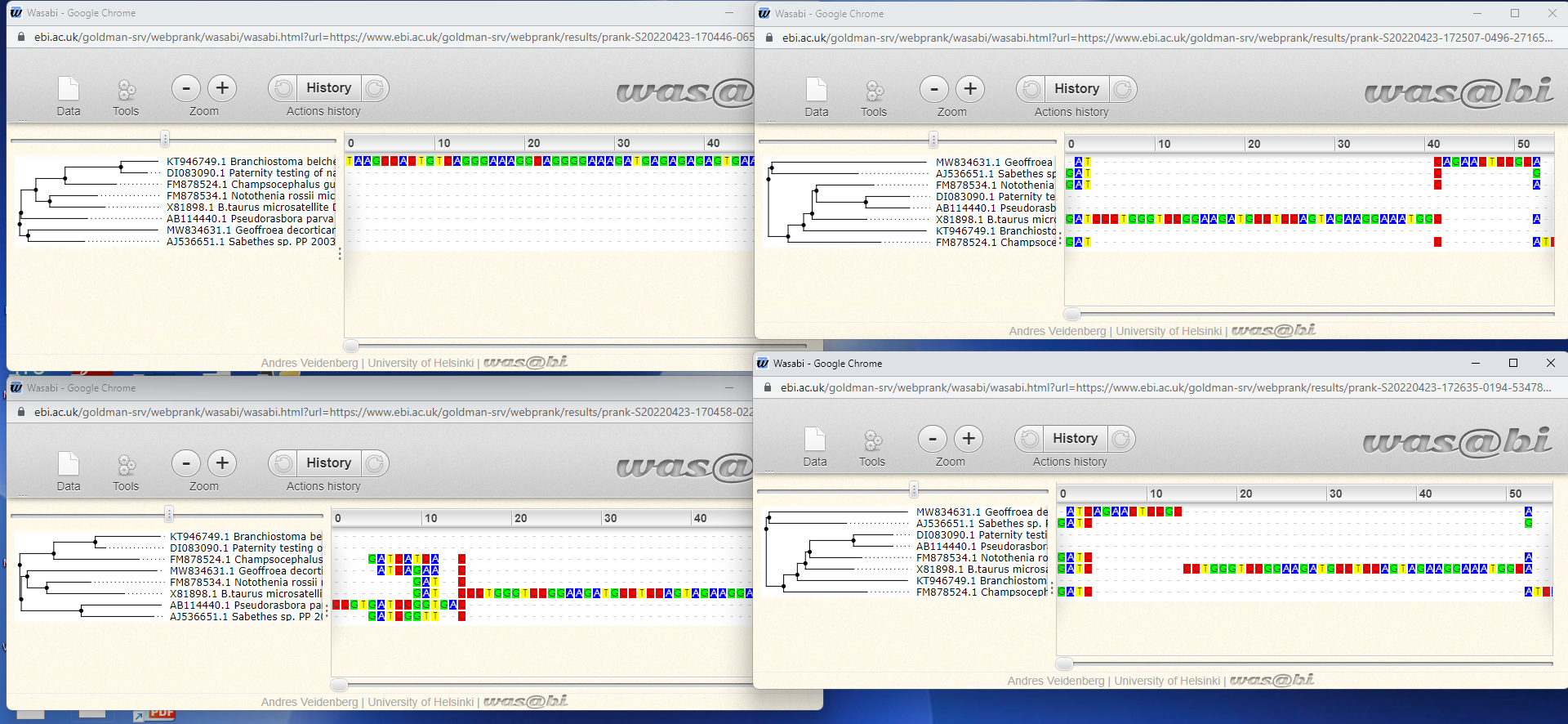Viewport: 1568px width, 724px height.
Task: Zoom in the alignment in the 172635 window
Action: coord(969,439)
